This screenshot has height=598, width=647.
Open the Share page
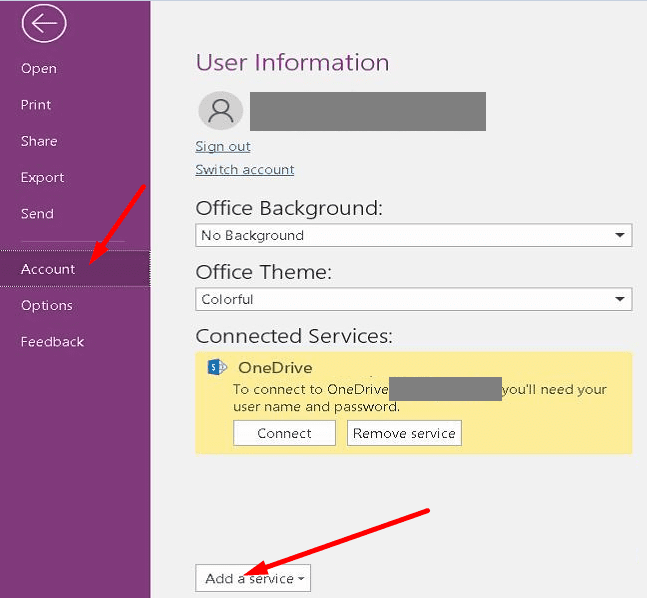coord(39,141)
